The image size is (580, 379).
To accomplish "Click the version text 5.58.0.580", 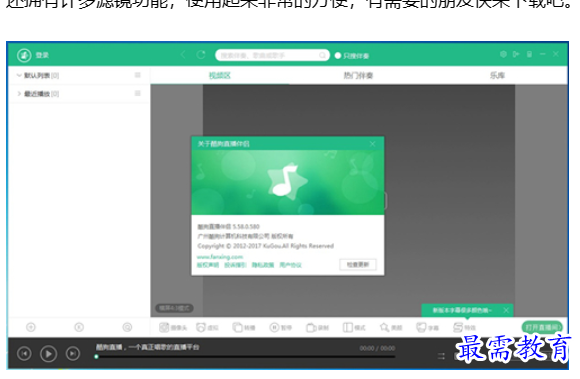I will pos(246,226).
